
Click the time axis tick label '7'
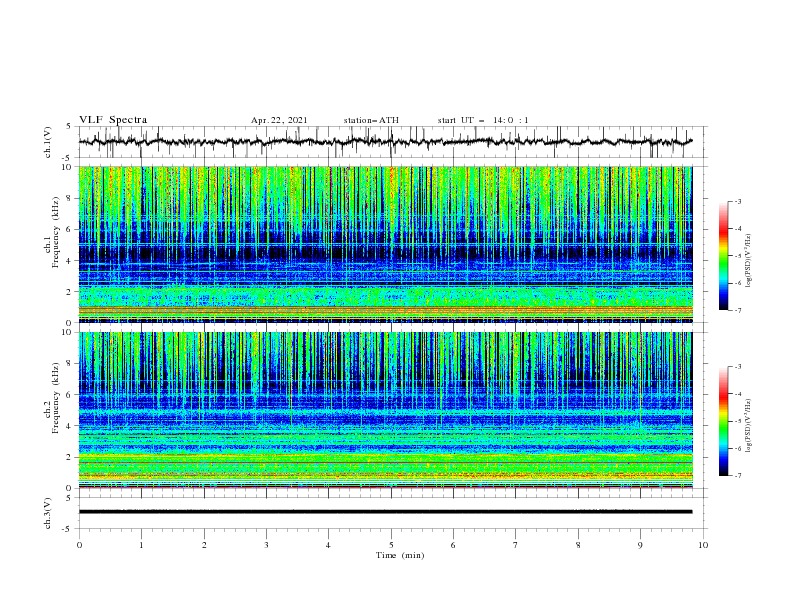point(516,545)
